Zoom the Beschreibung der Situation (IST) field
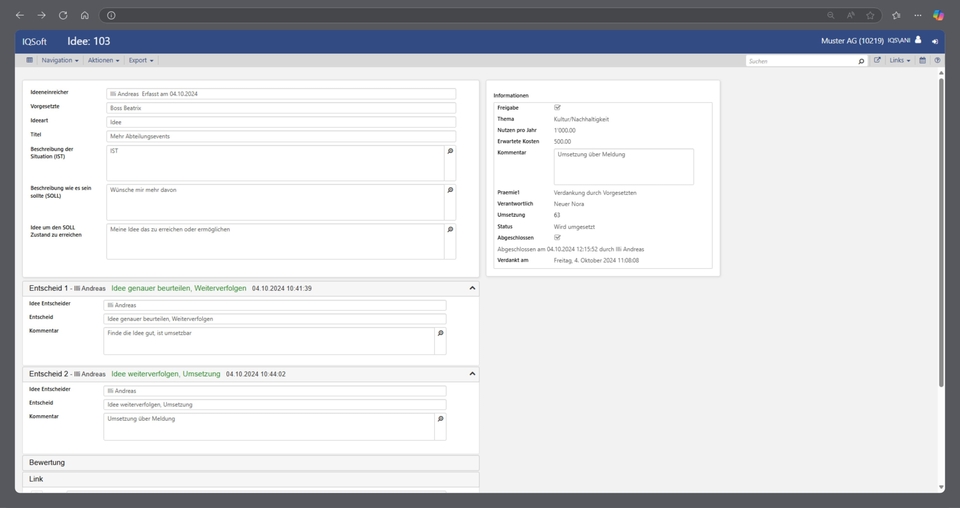The image size is (960, 508). tap(450, 151)
